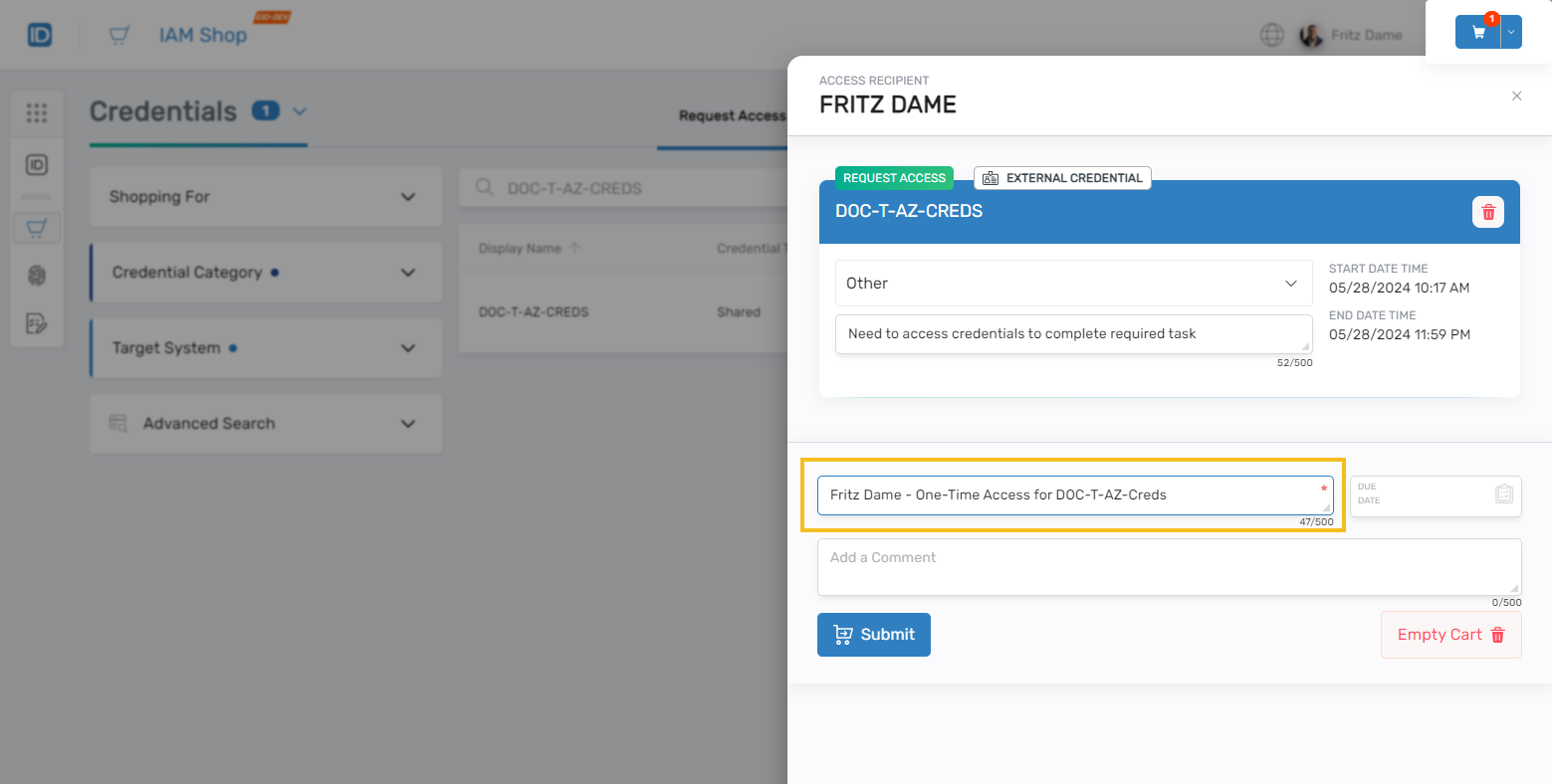This screenshot has width=1552, height=784.
Task: Click the document edit icon in sidebar
Action: coord(37,323)
